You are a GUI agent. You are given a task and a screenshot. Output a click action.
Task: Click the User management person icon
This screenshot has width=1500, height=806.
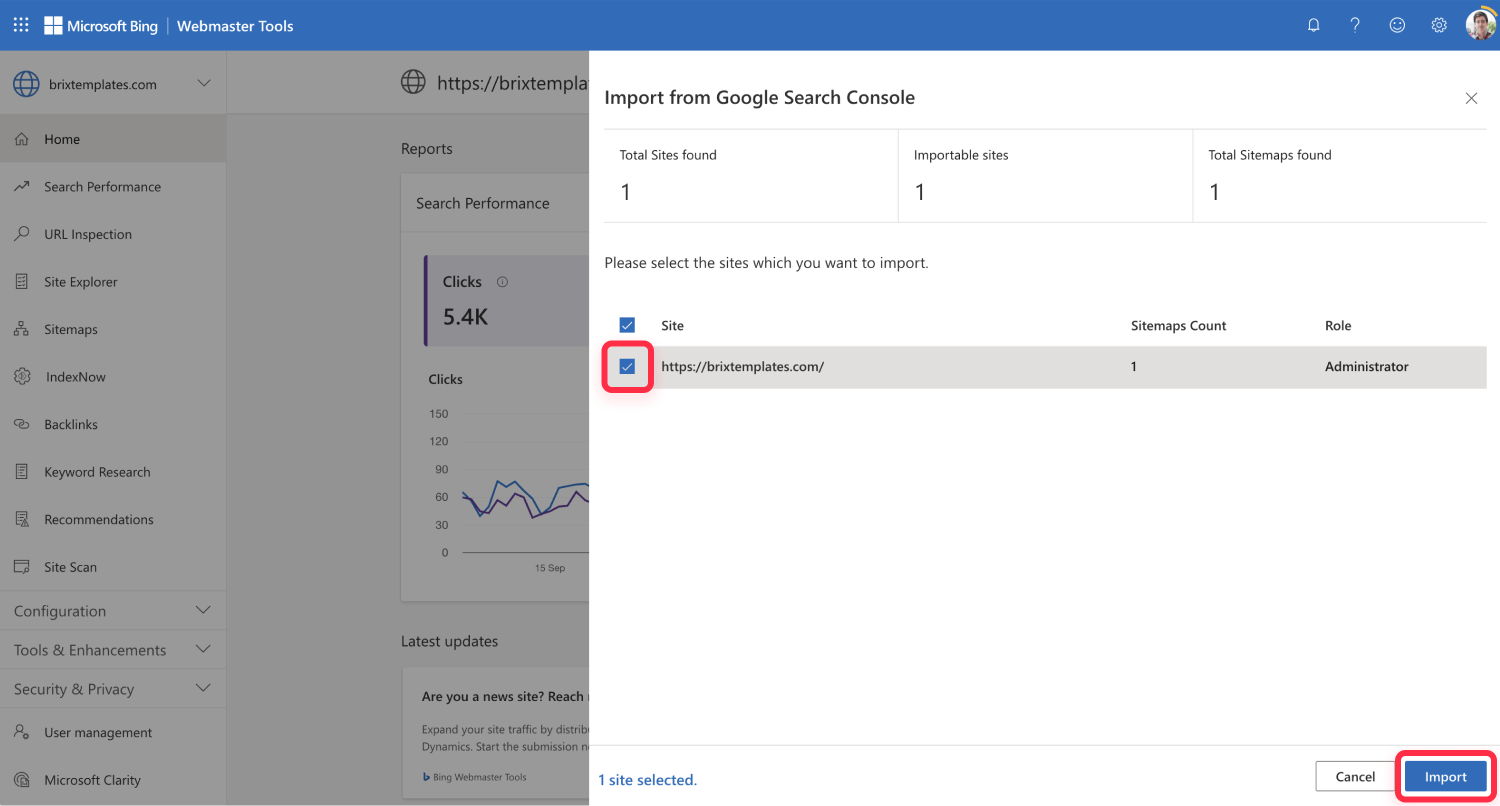point(22,732)
